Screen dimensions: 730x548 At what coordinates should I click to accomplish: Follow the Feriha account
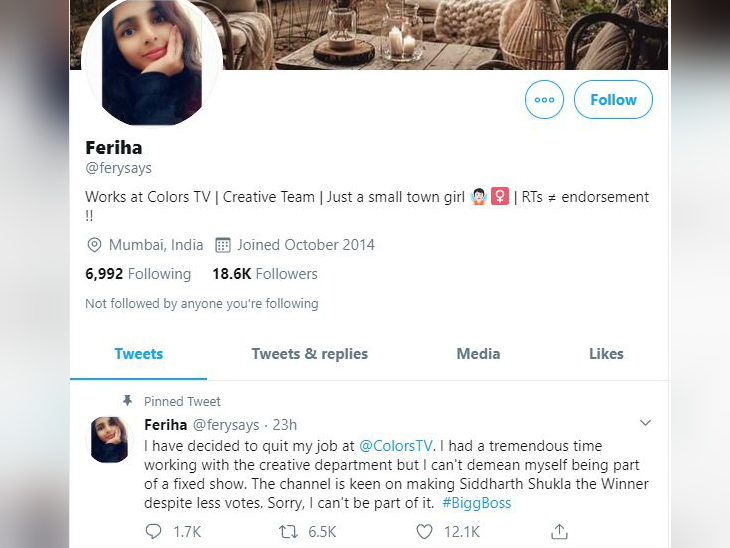[613, 100]
